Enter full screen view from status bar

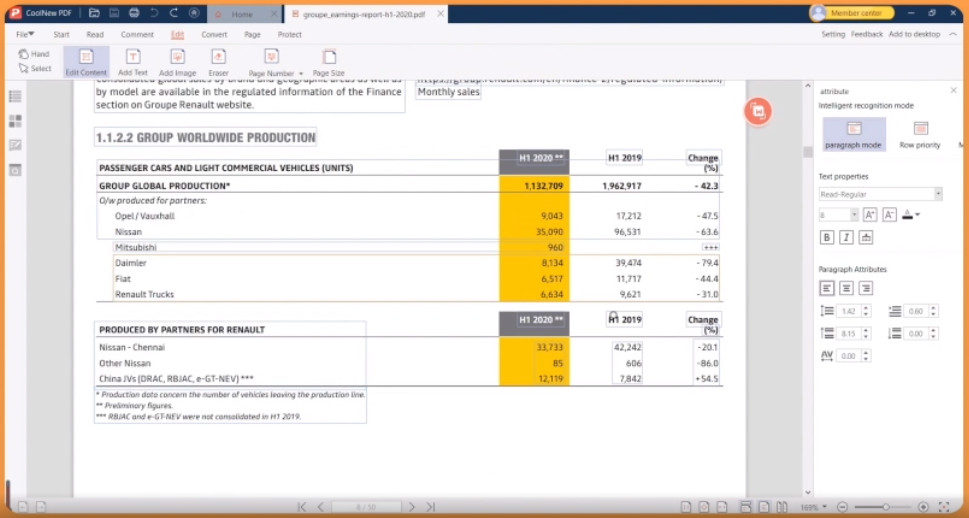(x=944, y=507)
